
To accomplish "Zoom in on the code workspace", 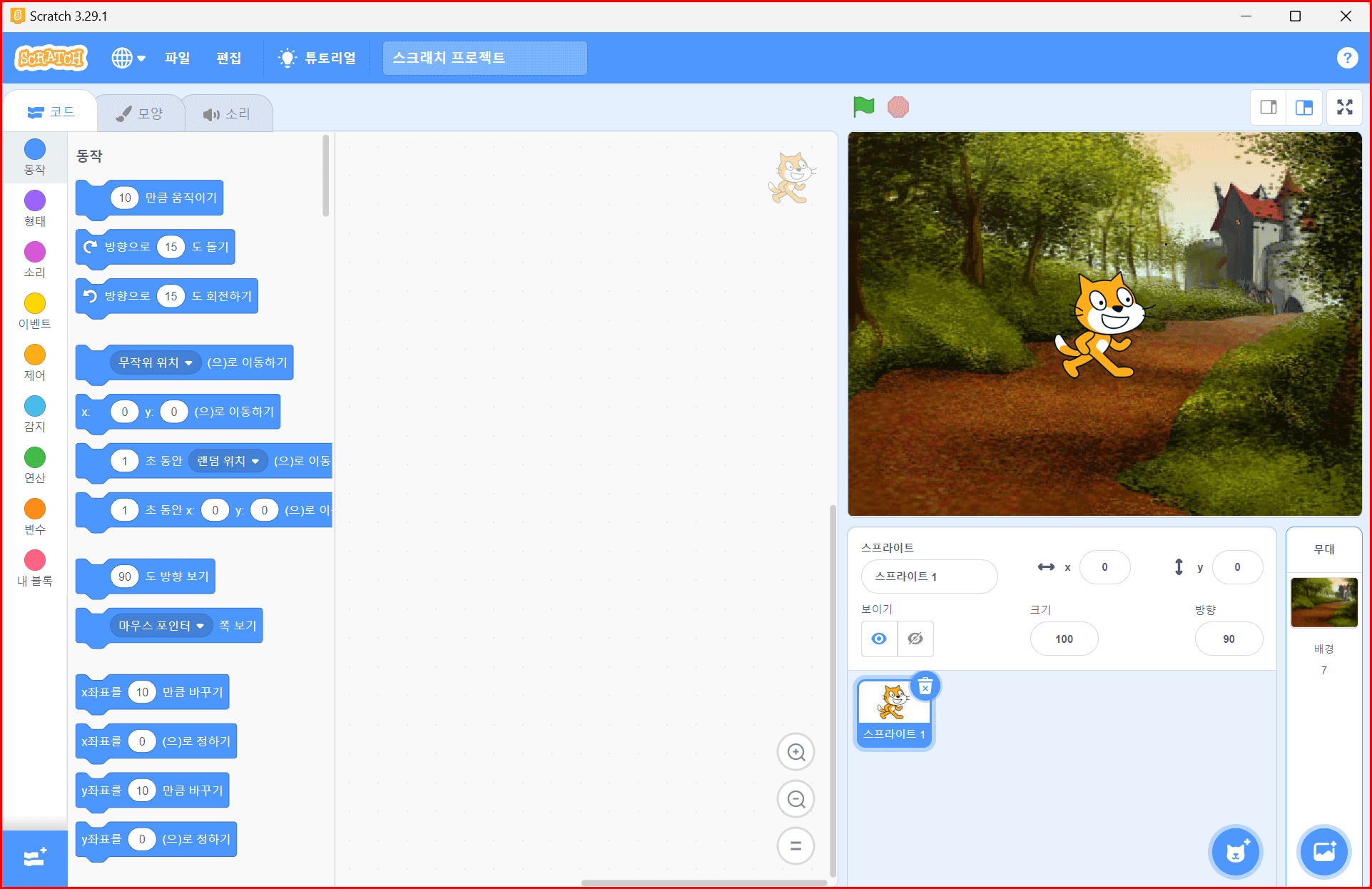I will 796,752.
